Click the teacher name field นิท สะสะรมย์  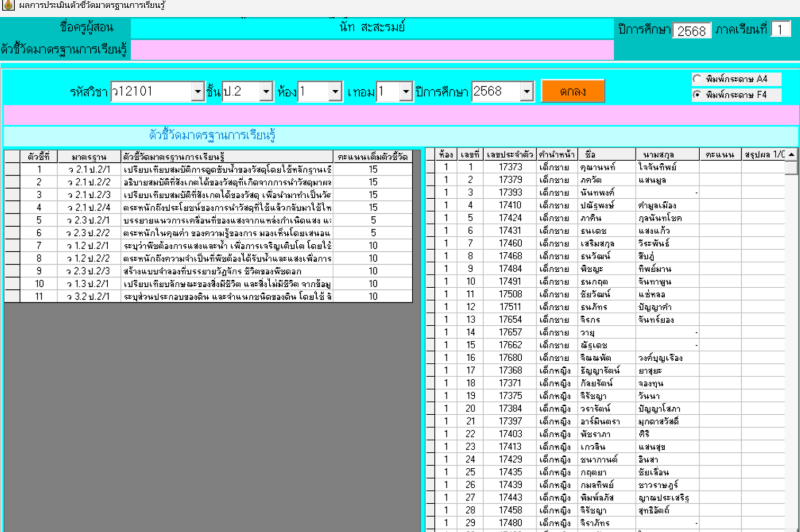pyautogui.click(x=370, y=27)
